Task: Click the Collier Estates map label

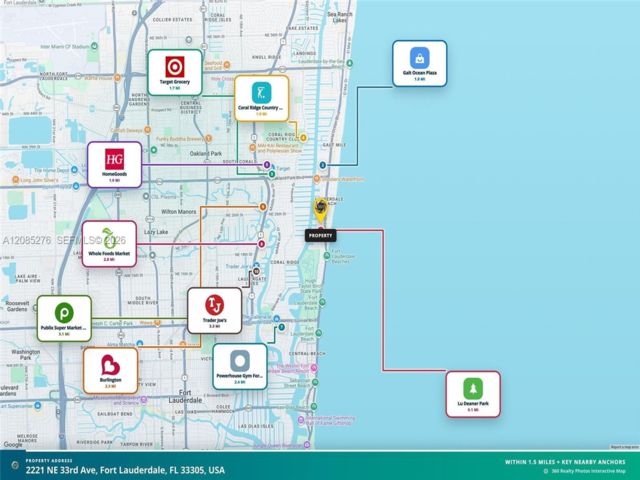Action: (x=172, y=20)
